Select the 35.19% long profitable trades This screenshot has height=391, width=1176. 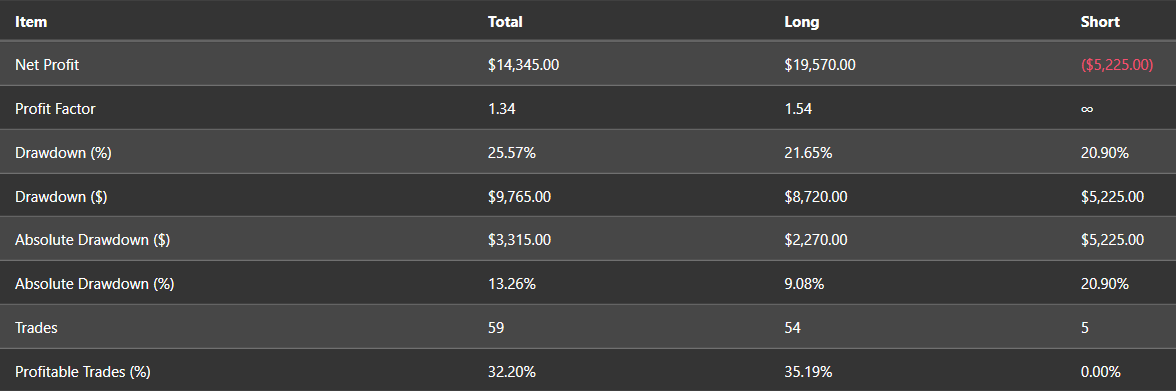808,371
